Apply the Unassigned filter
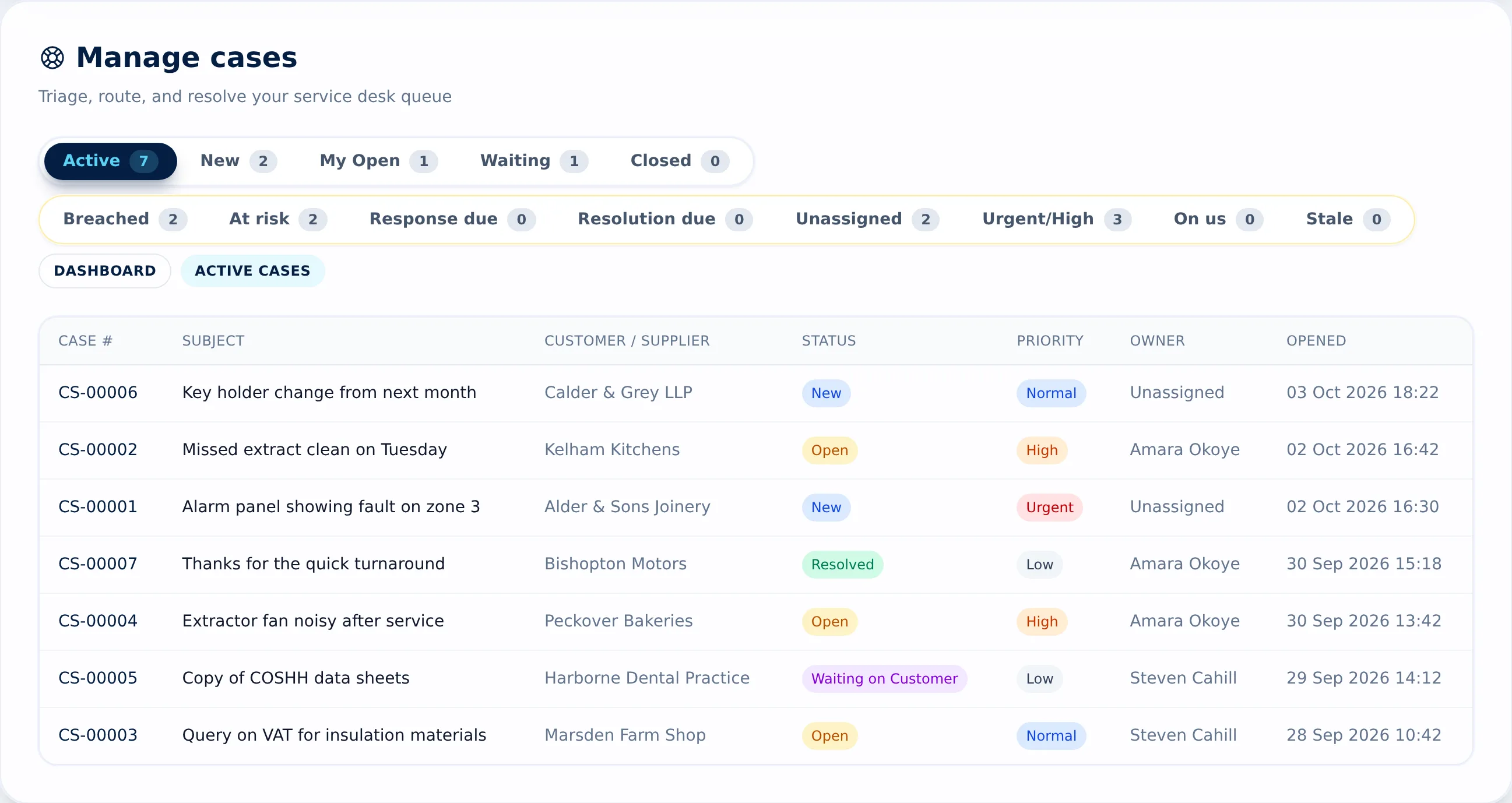 click(x=867, y=219)
